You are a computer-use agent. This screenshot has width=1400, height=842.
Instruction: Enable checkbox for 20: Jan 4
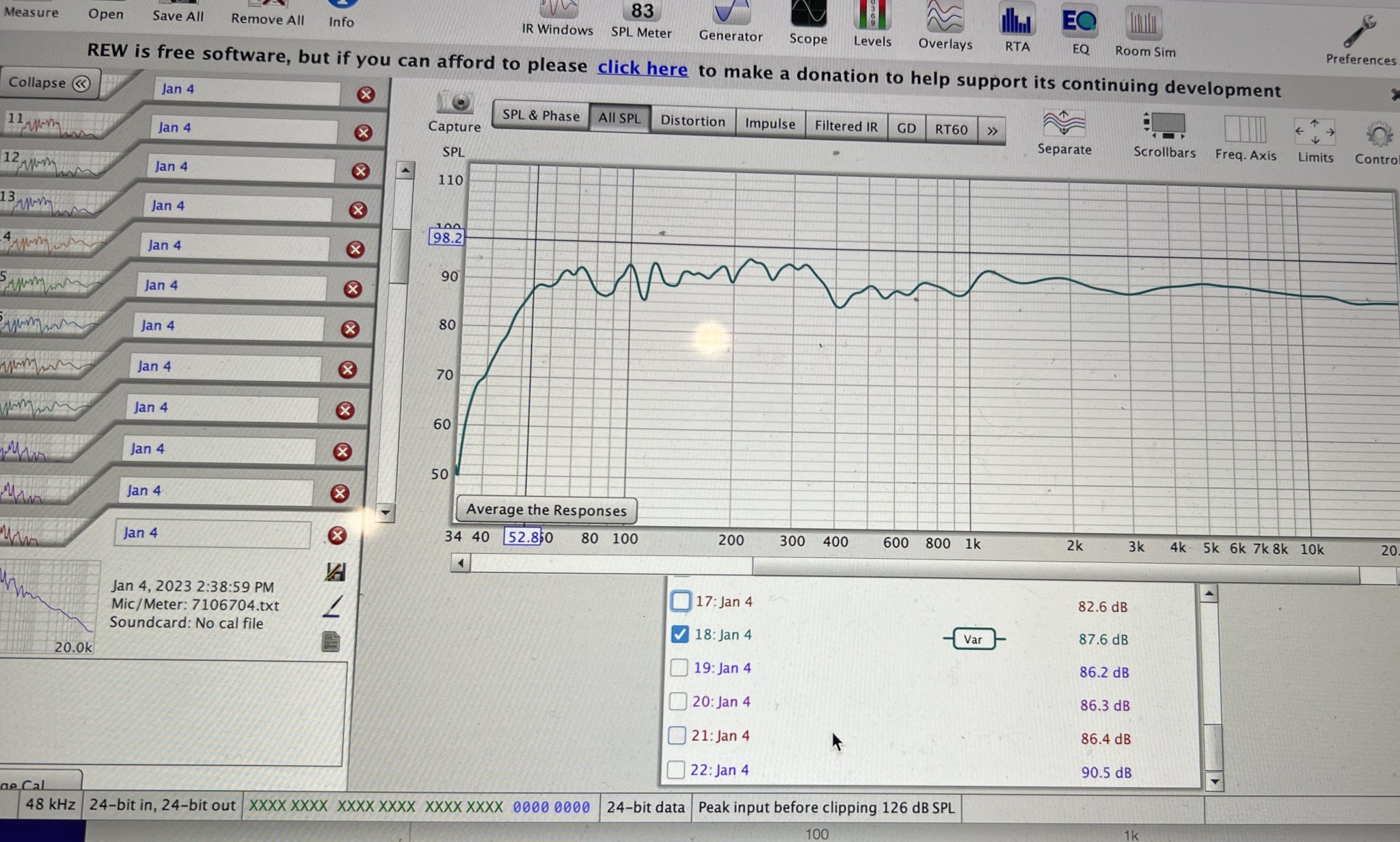(677, 701)
